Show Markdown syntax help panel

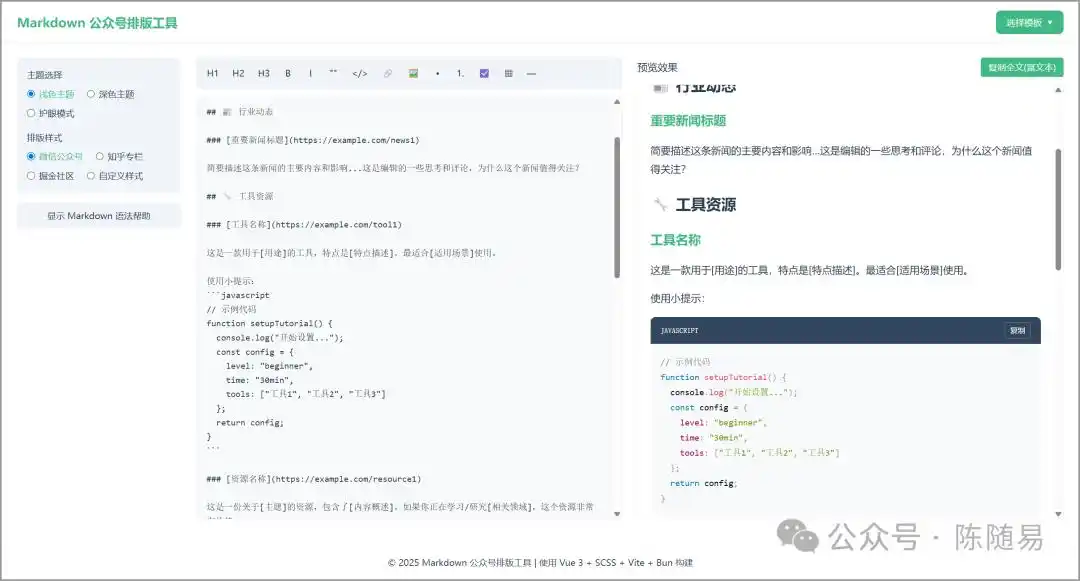pyautogui.click(x=99, y=216)
